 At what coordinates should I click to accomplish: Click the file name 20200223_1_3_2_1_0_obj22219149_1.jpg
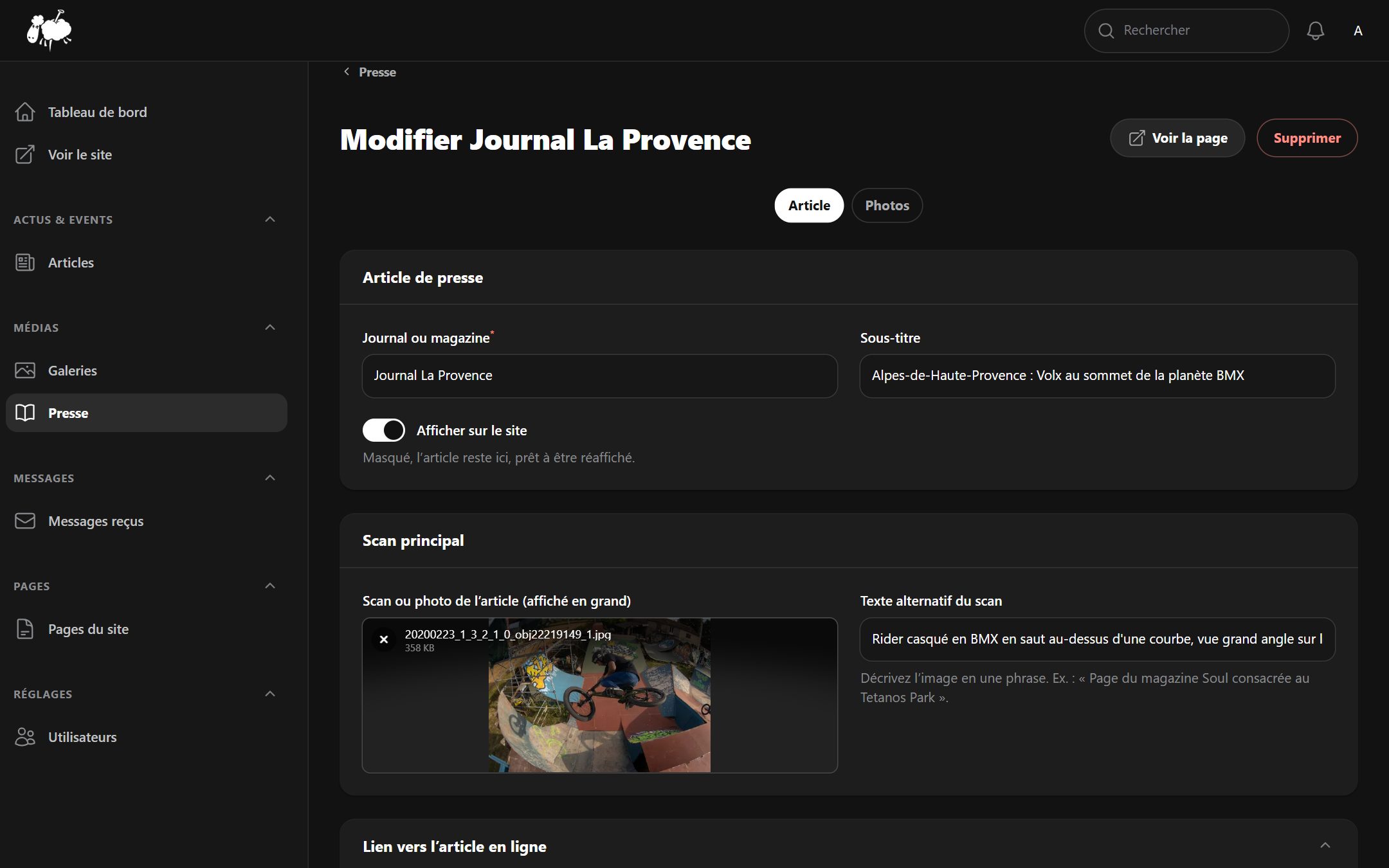click(507, 634)
